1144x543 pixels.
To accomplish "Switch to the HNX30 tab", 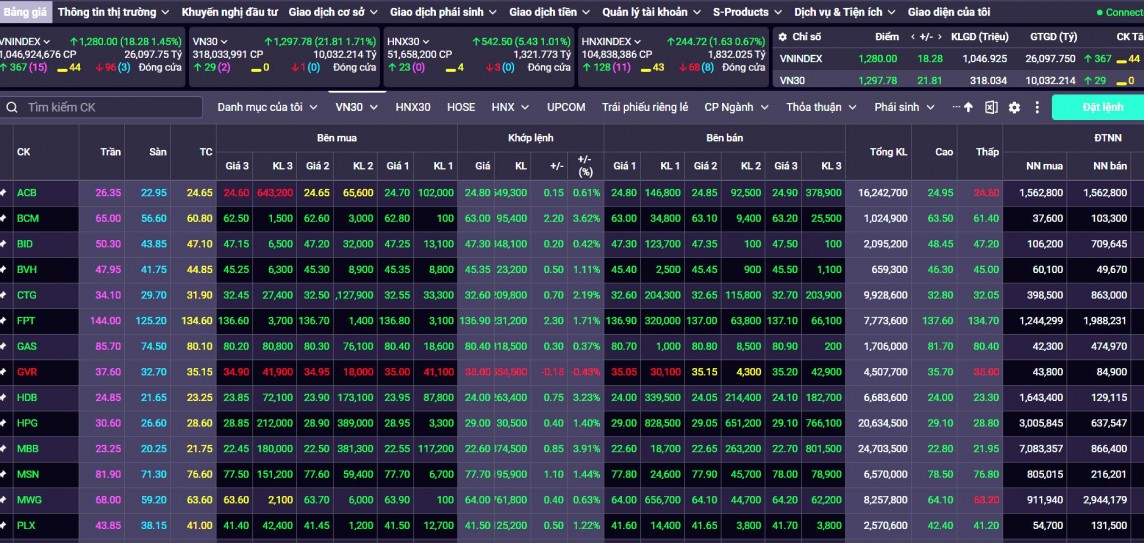I will tap(413, 107).
